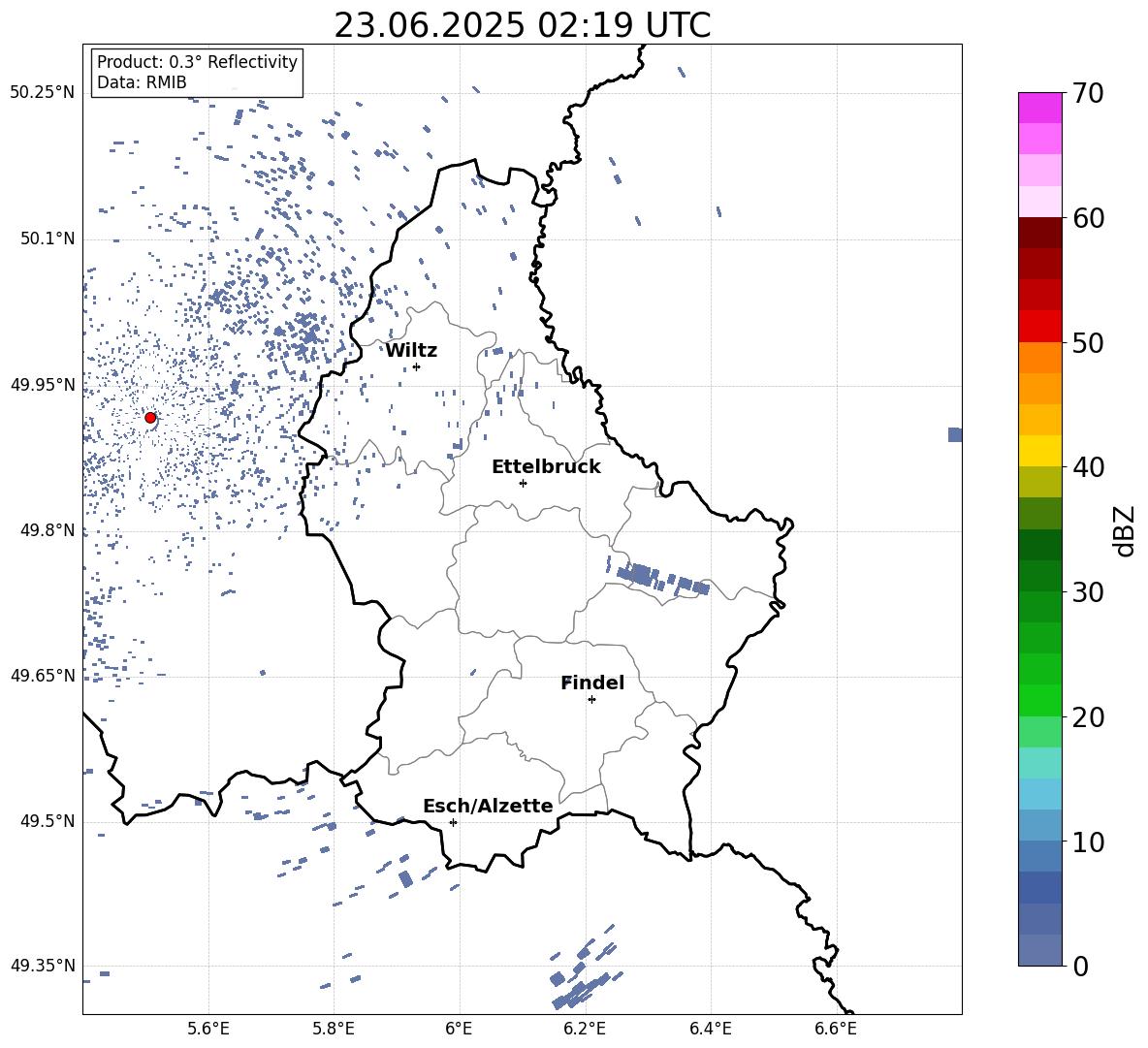Click the 5.6°E longitude label
Image resolution: width=1148 pixels, height=1048 pixels.
[208, 1030]
